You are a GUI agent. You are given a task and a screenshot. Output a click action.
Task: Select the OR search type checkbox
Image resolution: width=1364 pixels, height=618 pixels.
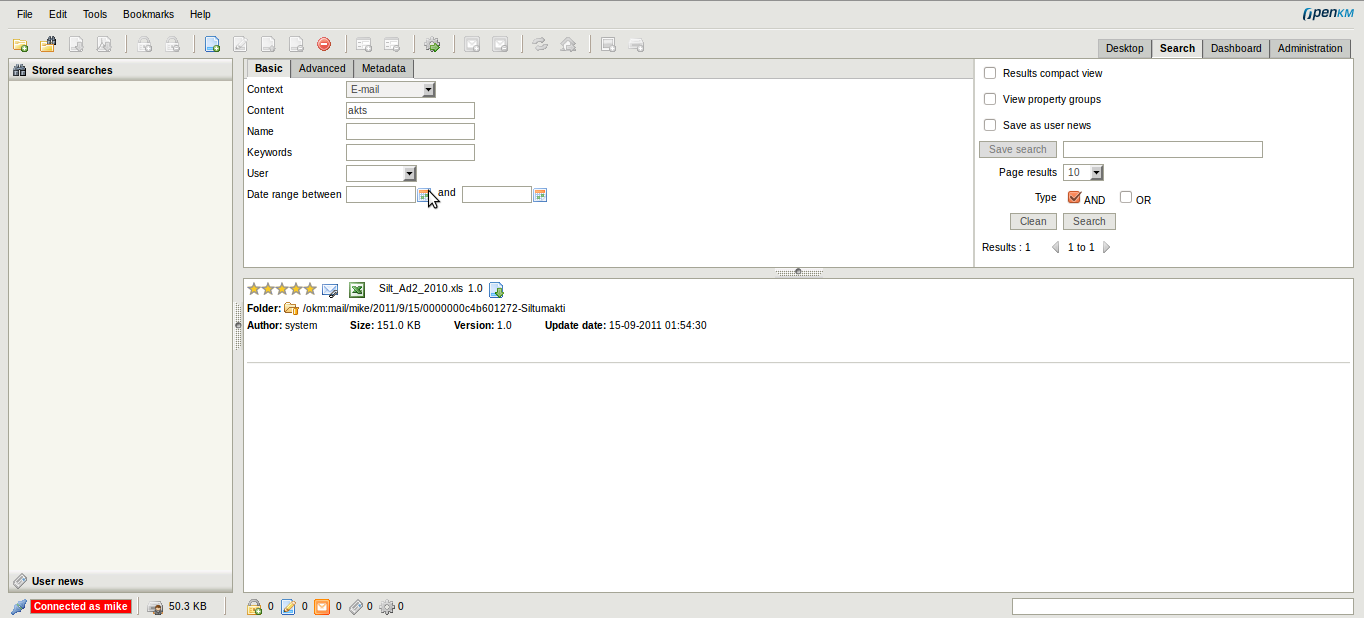(x=1126, y=198)
